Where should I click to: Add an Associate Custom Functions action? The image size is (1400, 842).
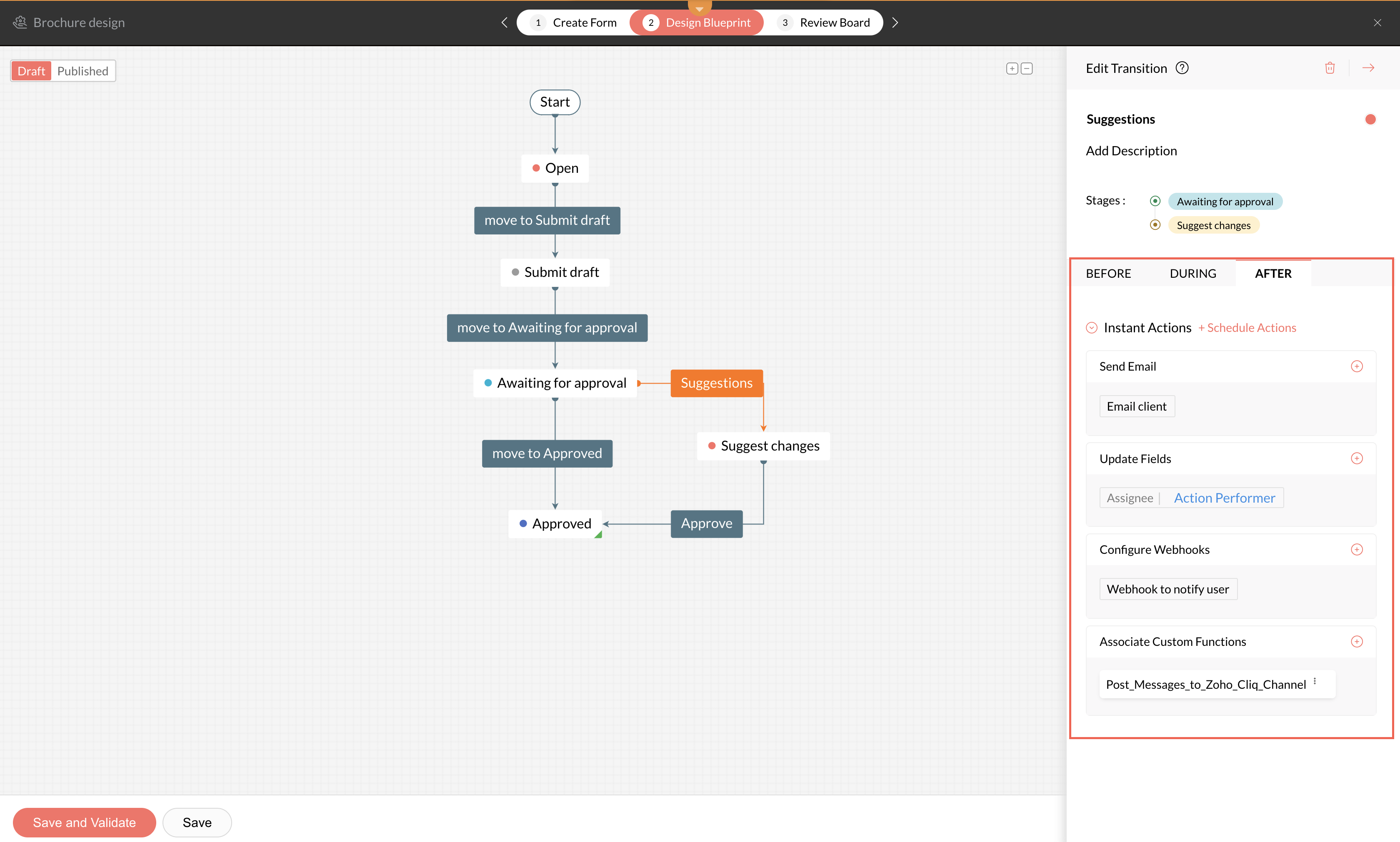click(x=1356, y=642)
